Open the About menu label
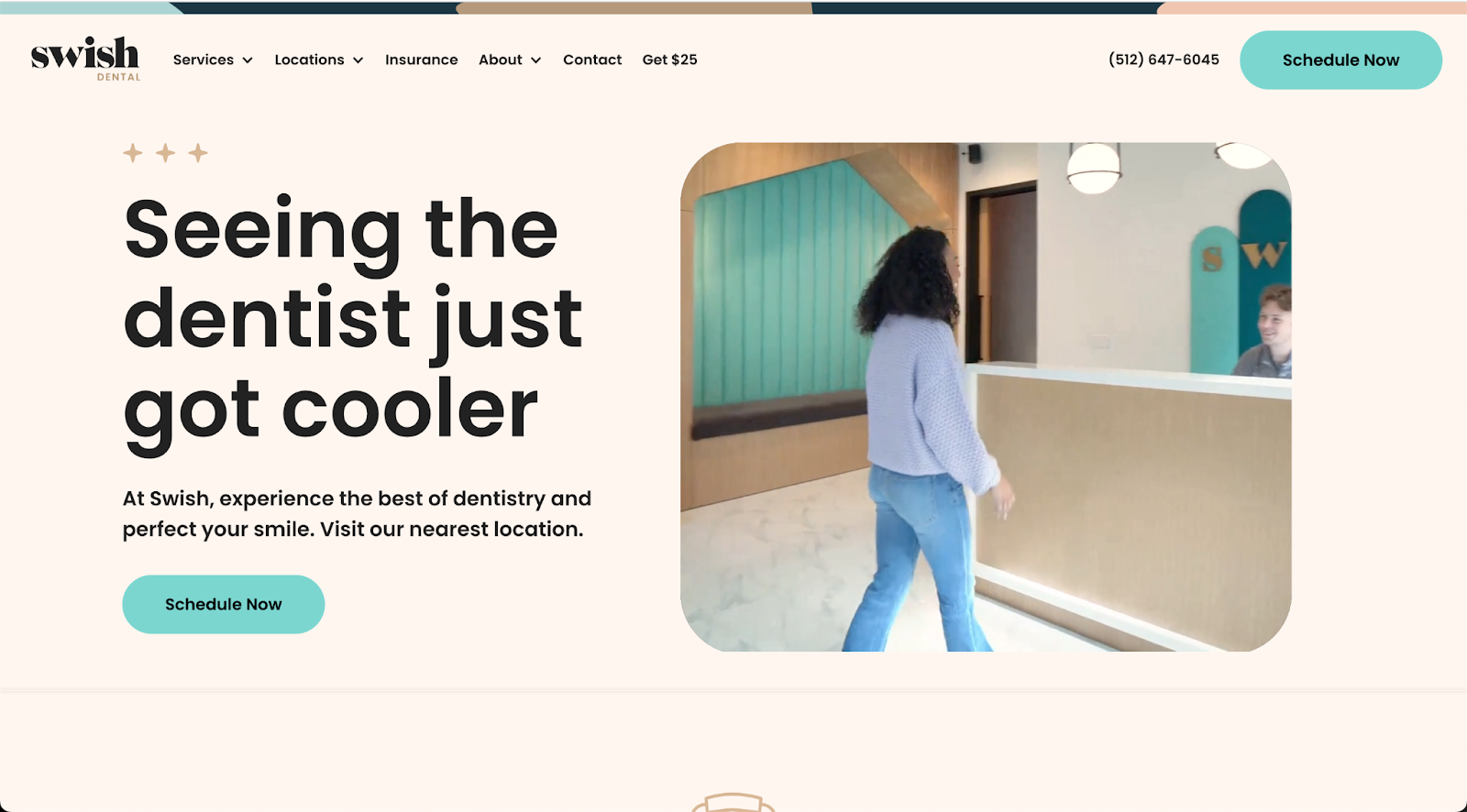The image size is (1467, 812). click(501, 60)
